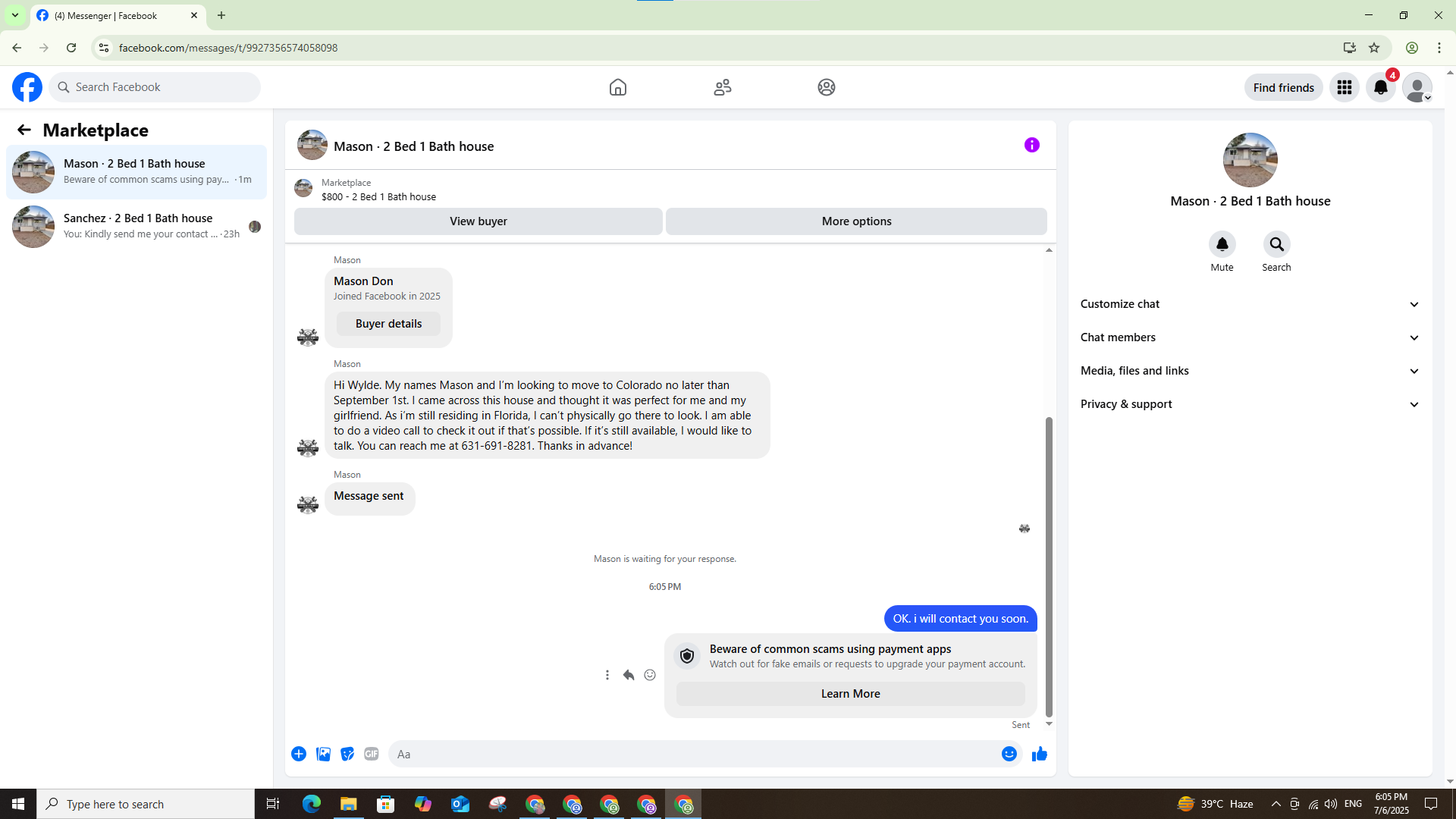Click the Find friends button

[x=1284, y=87]
